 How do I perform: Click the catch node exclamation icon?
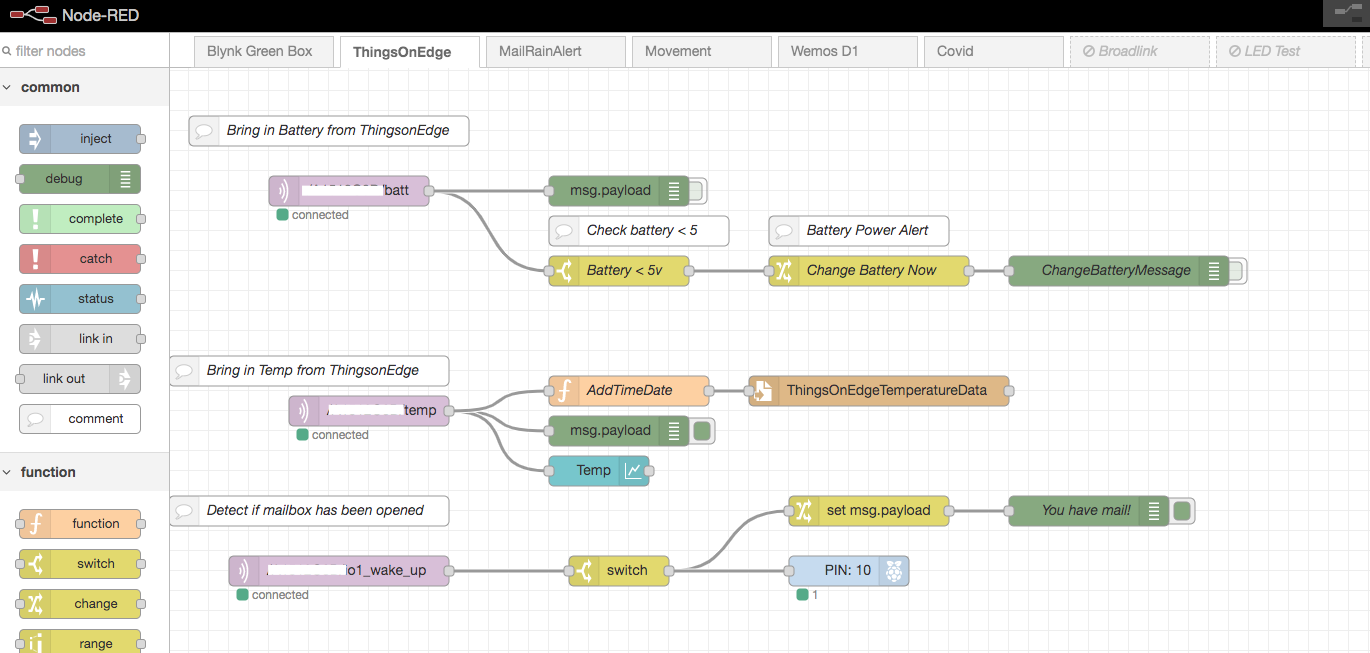(35, 259)
